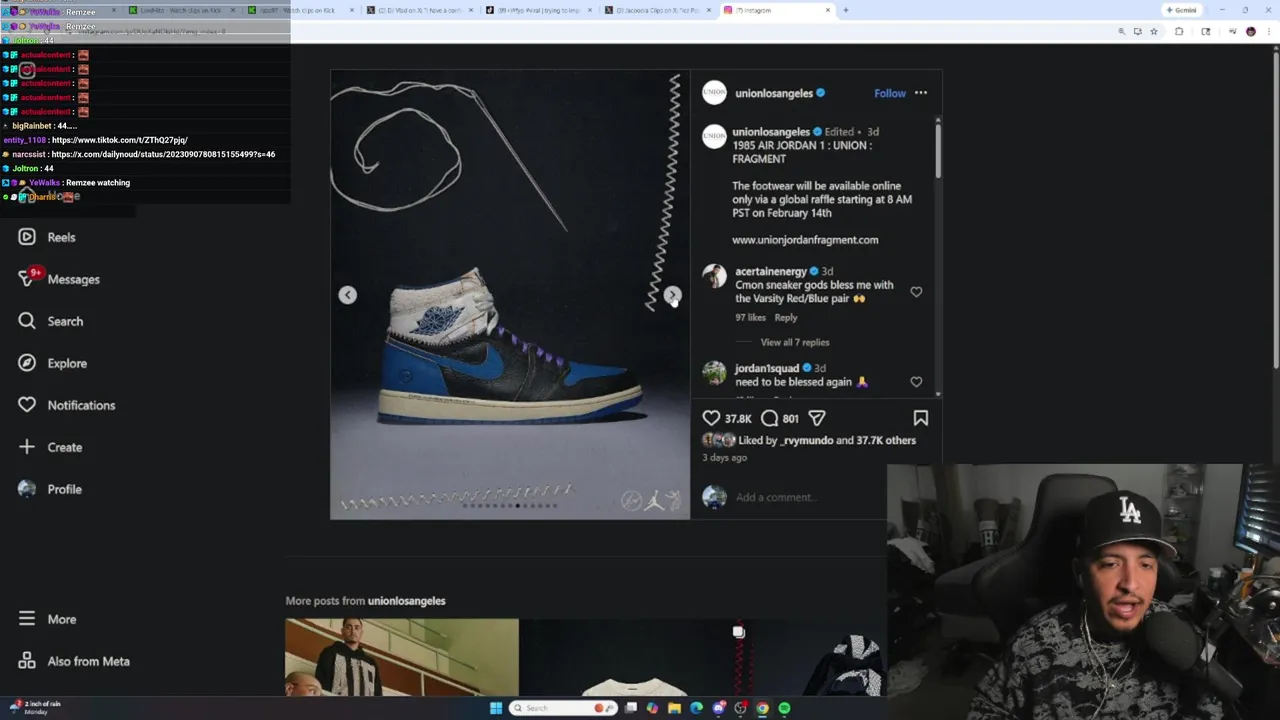This screenshot has width=1280, height=720.
Task: Click the comment bubble icon under post
Action: (x=769, y=418)
